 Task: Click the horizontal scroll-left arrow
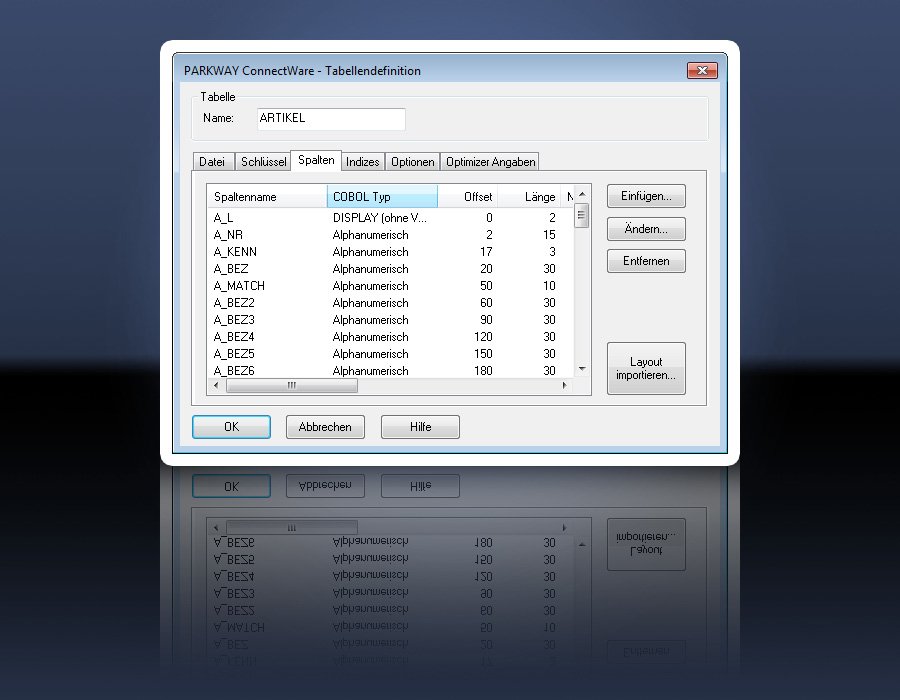(216, 386)
